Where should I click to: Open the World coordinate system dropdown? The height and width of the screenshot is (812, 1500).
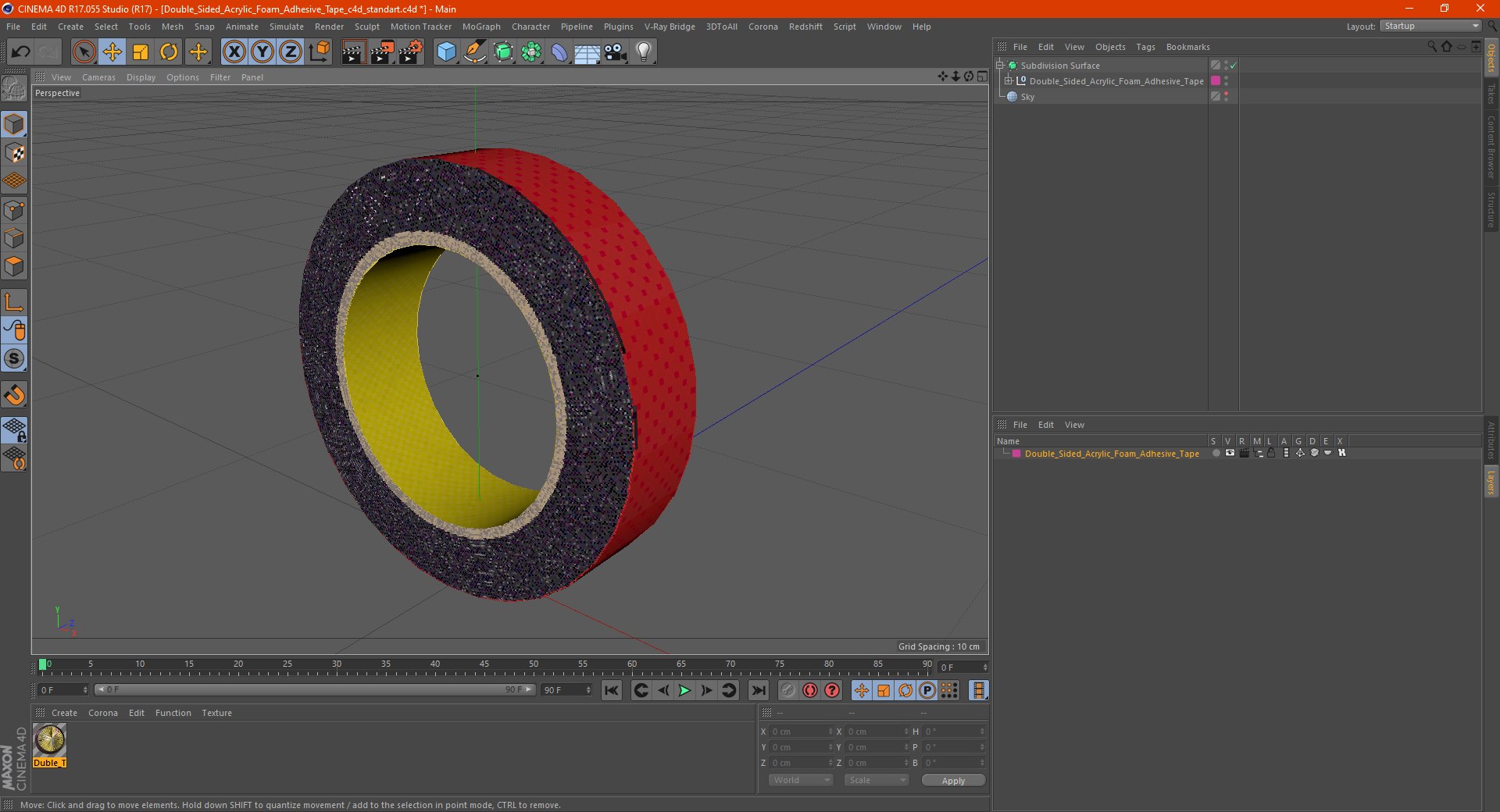click(x=801, y=780)
